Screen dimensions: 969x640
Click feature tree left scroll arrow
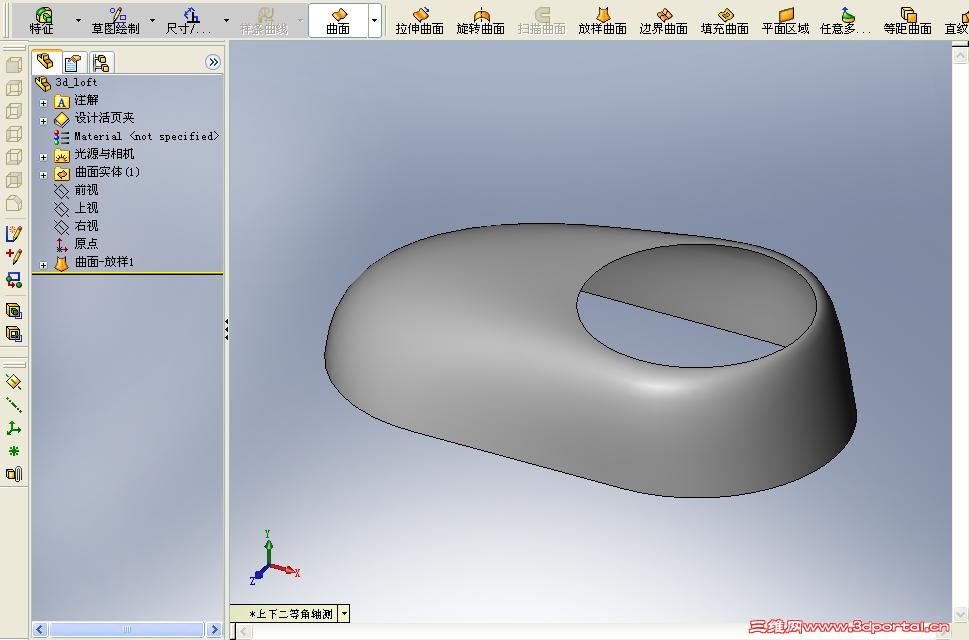[40, 629]
